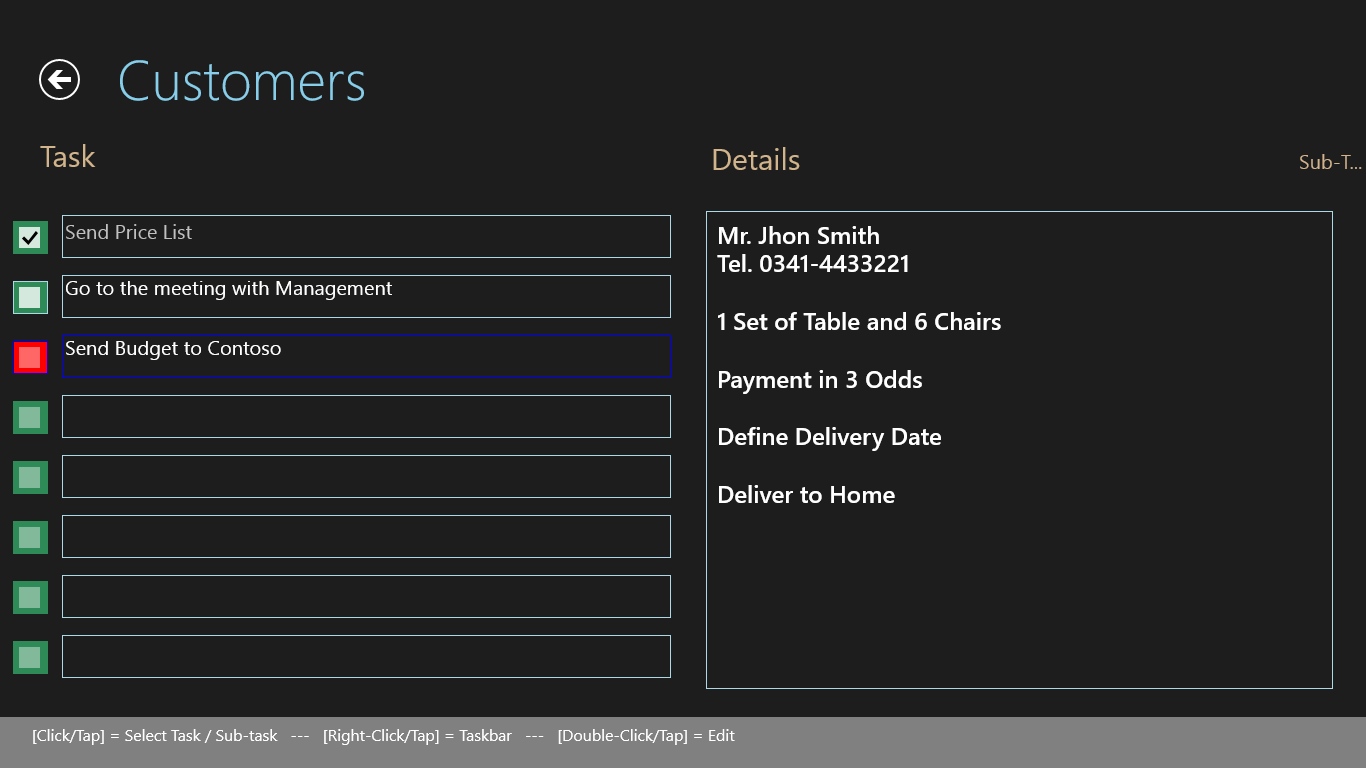Click the Tel. 0341-4433221 phone number line

(813, 264)
